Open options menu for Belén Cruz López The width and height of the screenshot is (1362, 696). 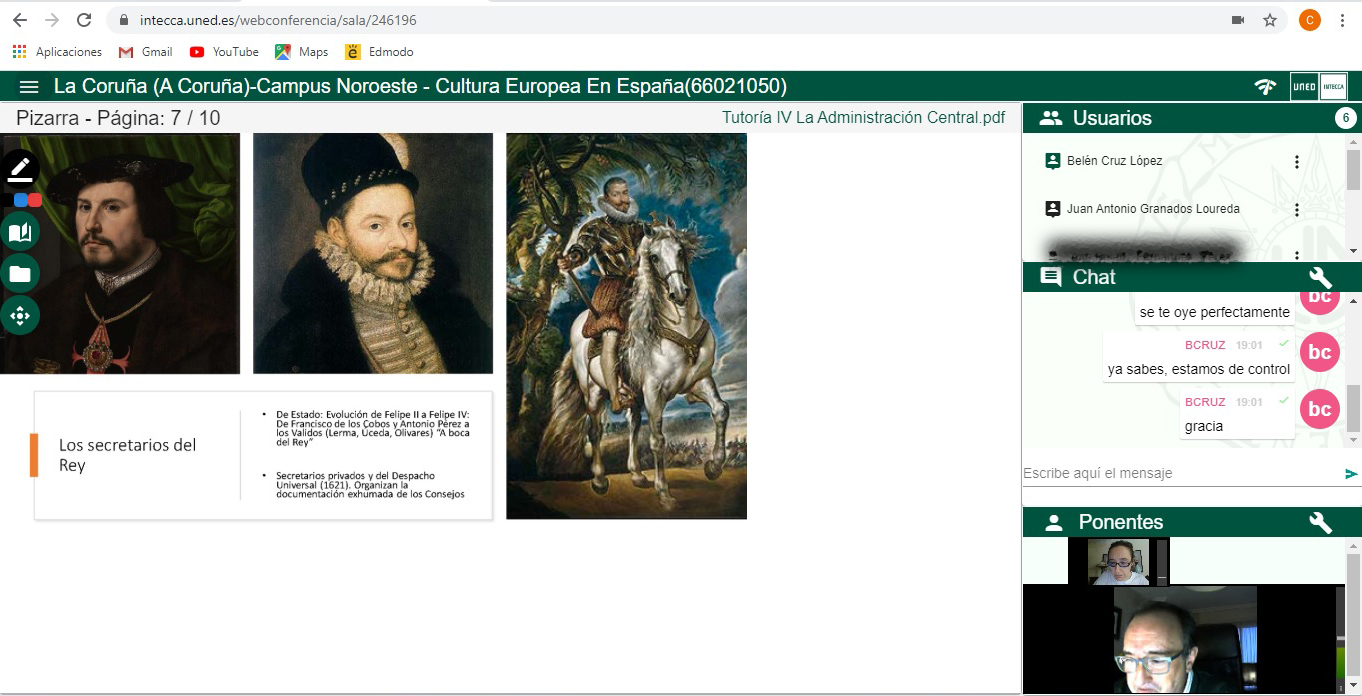pos(1297,161)
